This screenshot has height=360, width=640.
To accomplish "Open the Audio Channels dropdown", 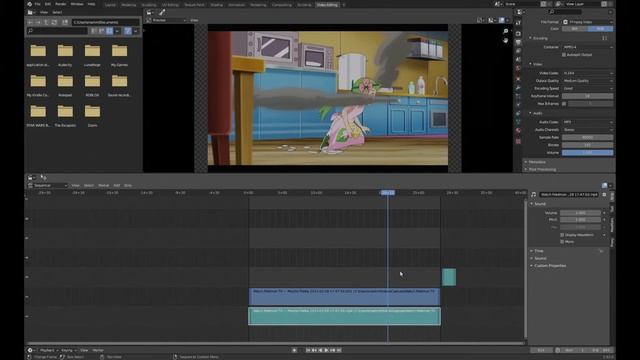I will pos(588,130).
